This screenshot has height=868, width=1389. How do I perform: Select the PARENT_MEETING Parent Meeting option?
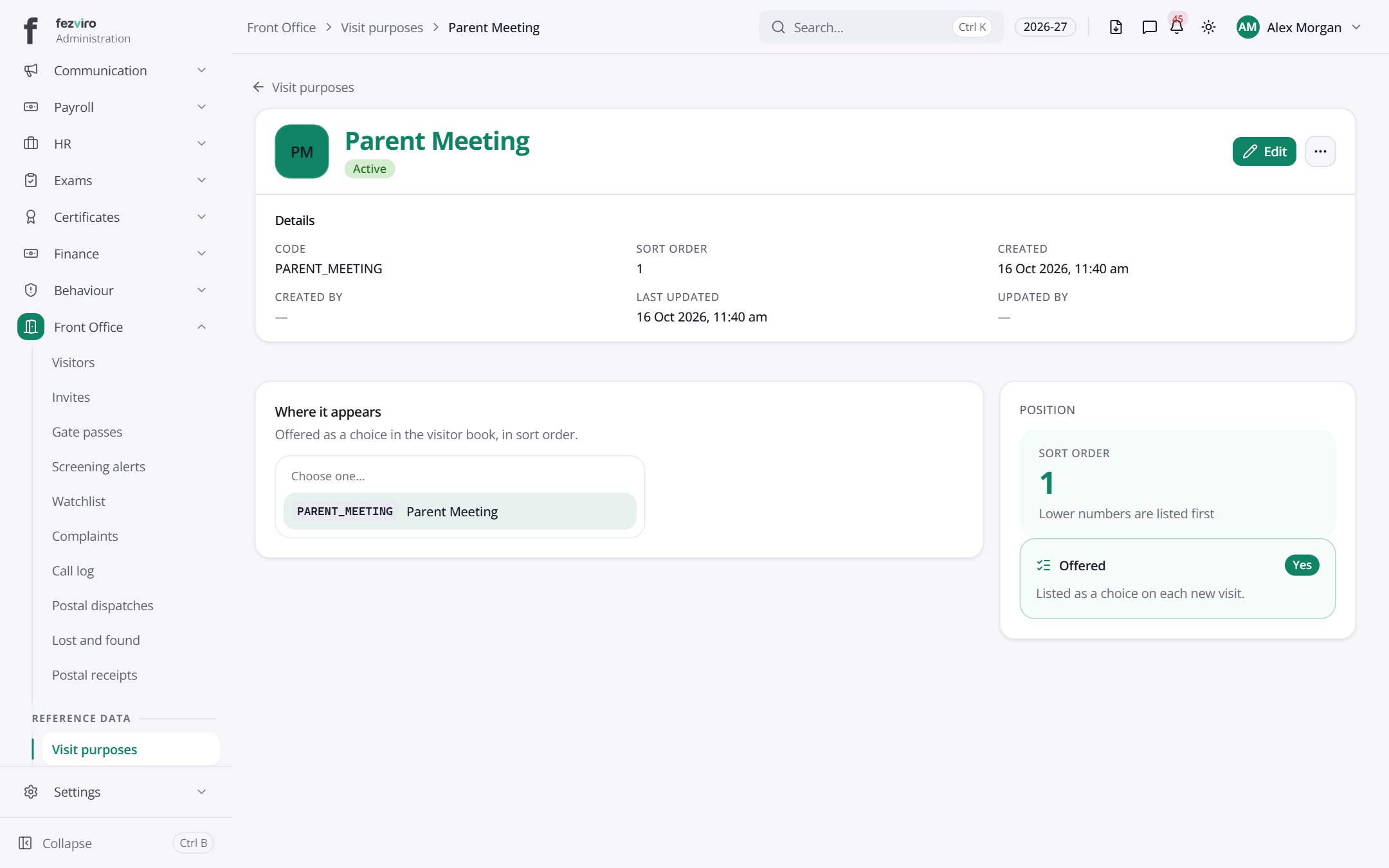coord(460,512)
